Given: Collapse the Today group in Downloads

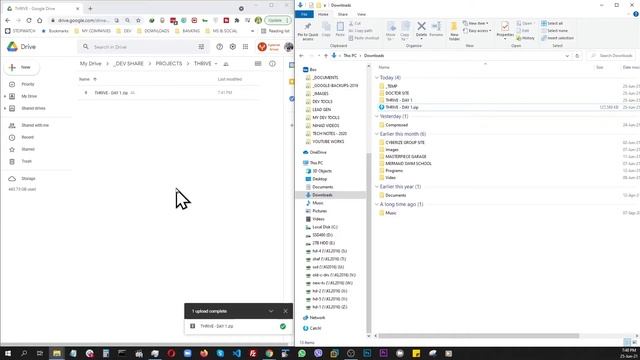Looking at the screenshot, I should (x=377, y=78).
